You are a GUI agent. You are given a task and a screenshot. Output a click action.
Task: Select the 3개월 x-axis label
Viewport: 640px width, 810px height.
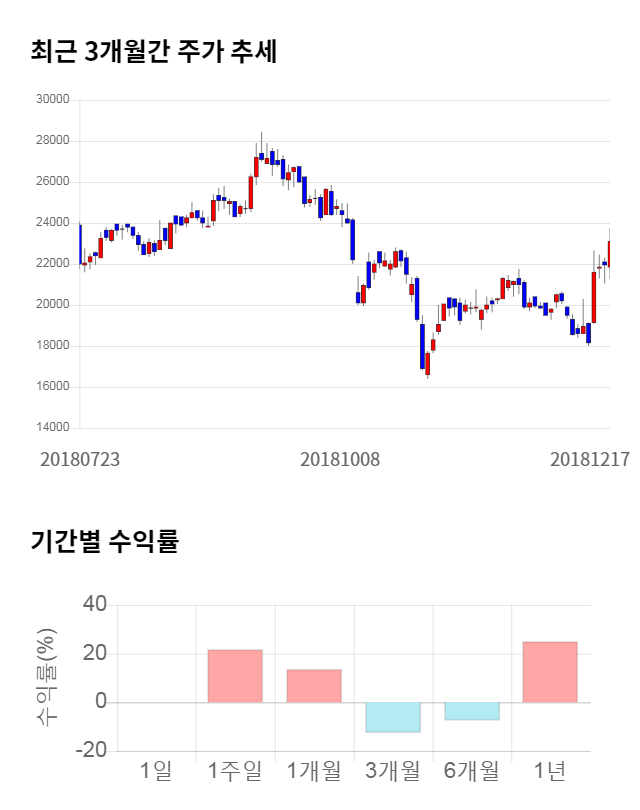click(392, 771)
